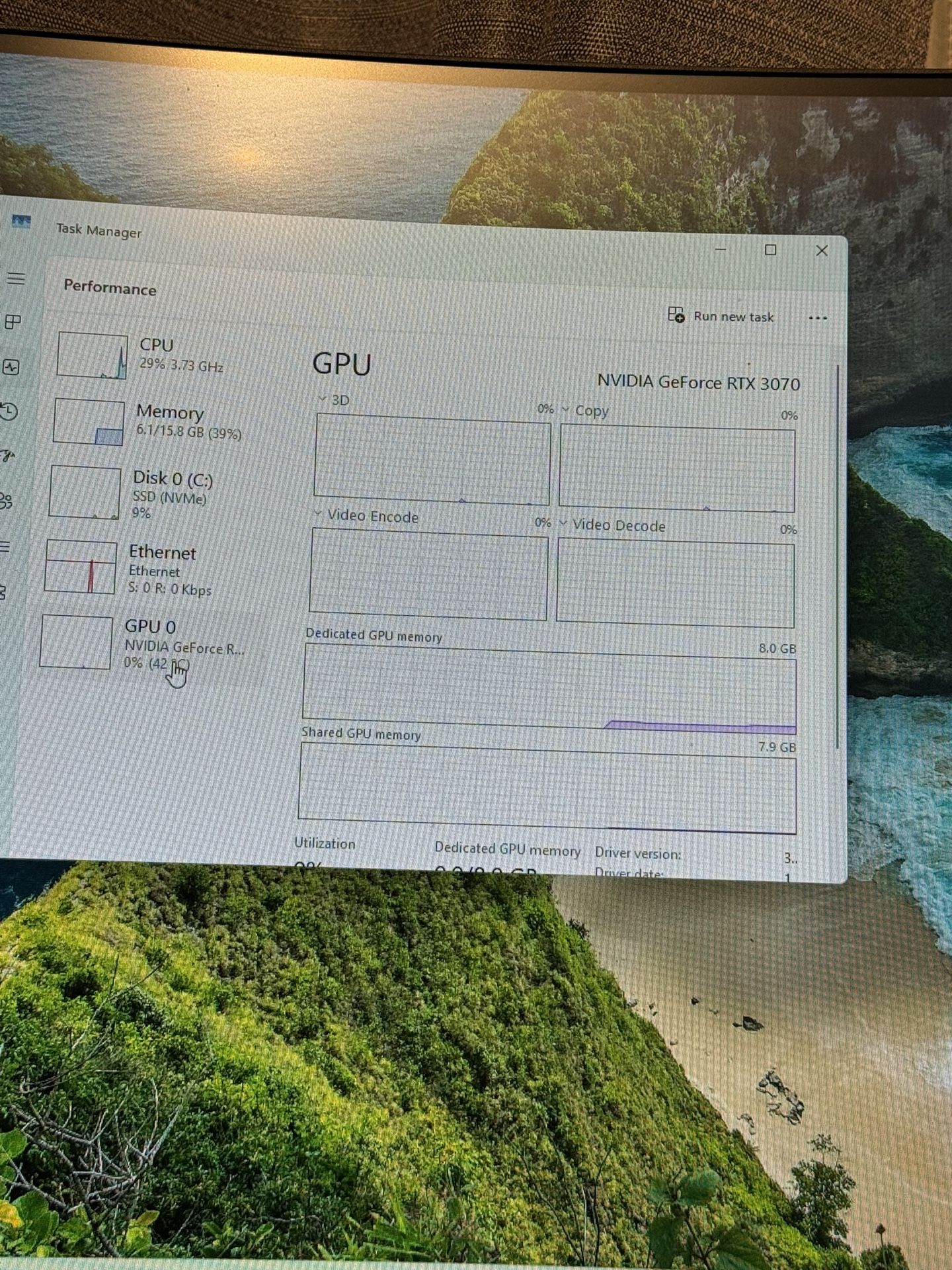Open the Video Decode engine dropdown
952x1270 pixels.
[563, 523]
